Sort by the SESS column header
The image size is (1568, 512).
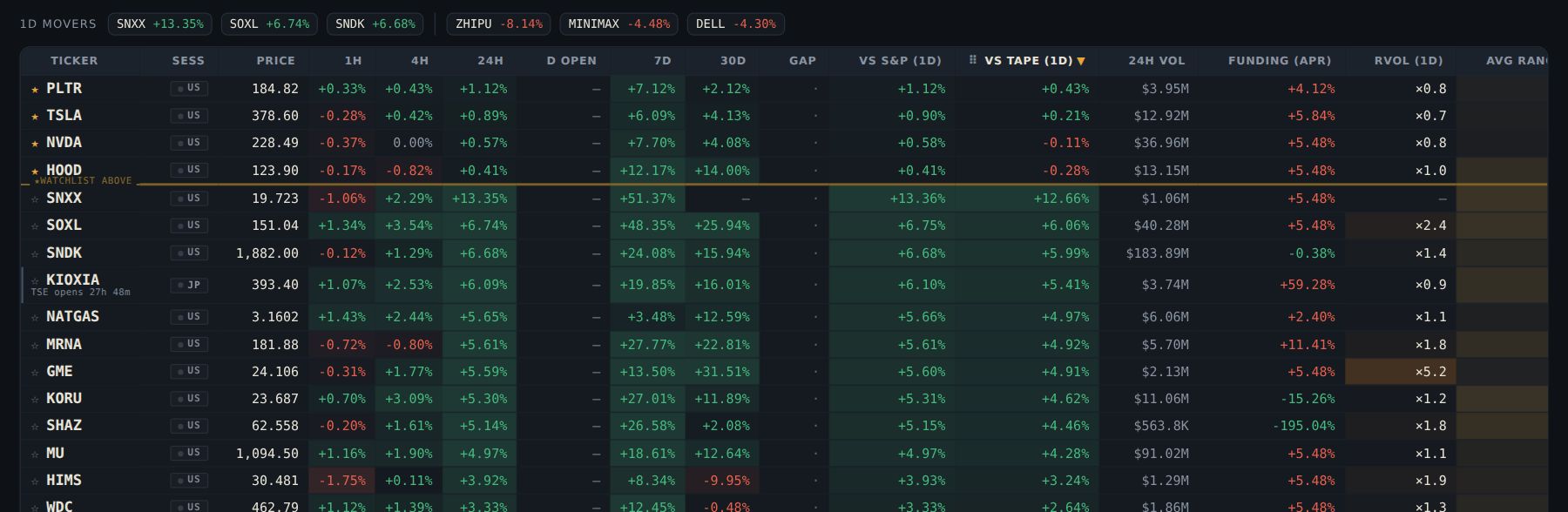pyautogui.click(x=188, y=61)
